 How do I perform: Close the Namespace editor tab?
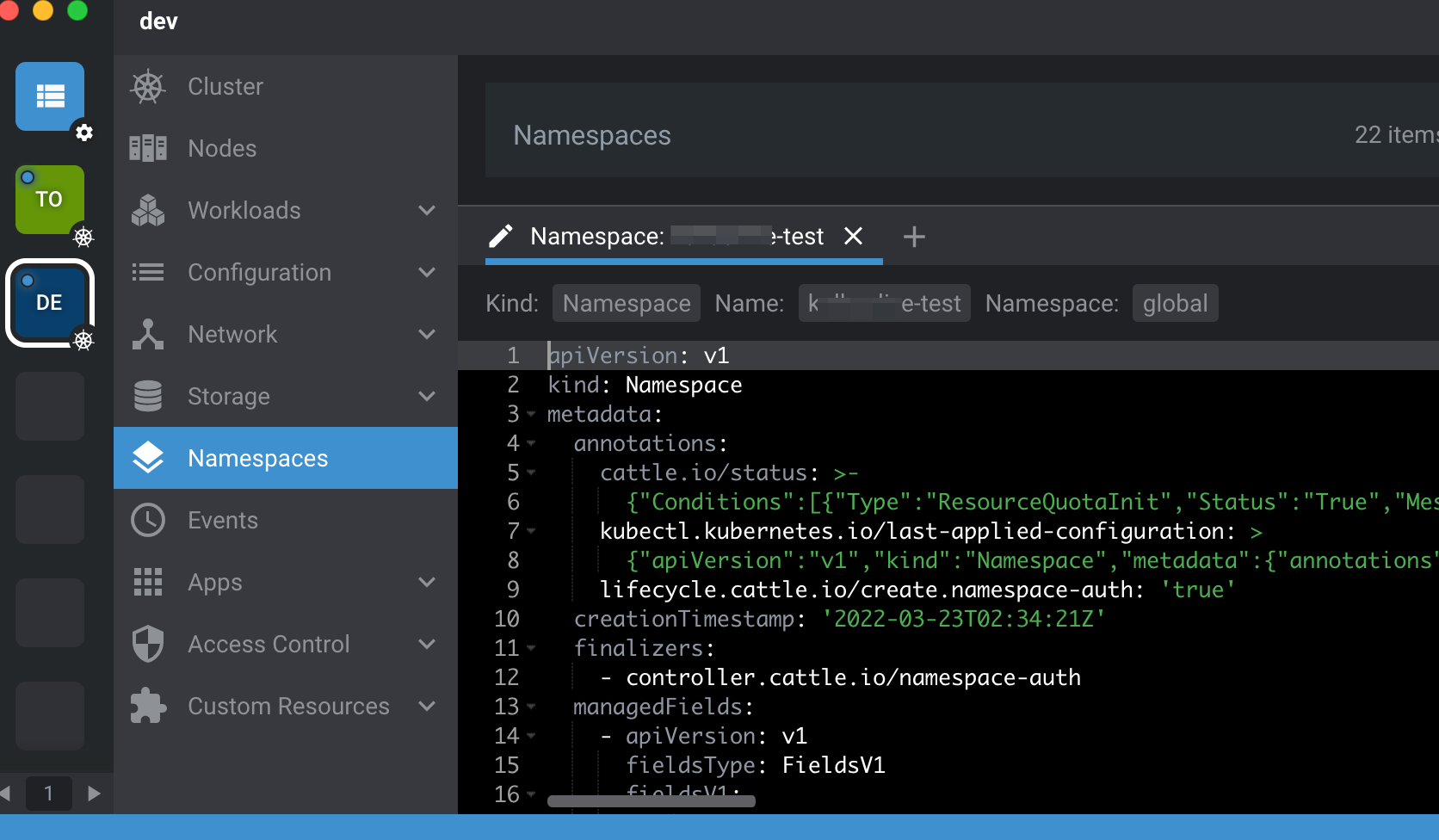click(853, 236)
